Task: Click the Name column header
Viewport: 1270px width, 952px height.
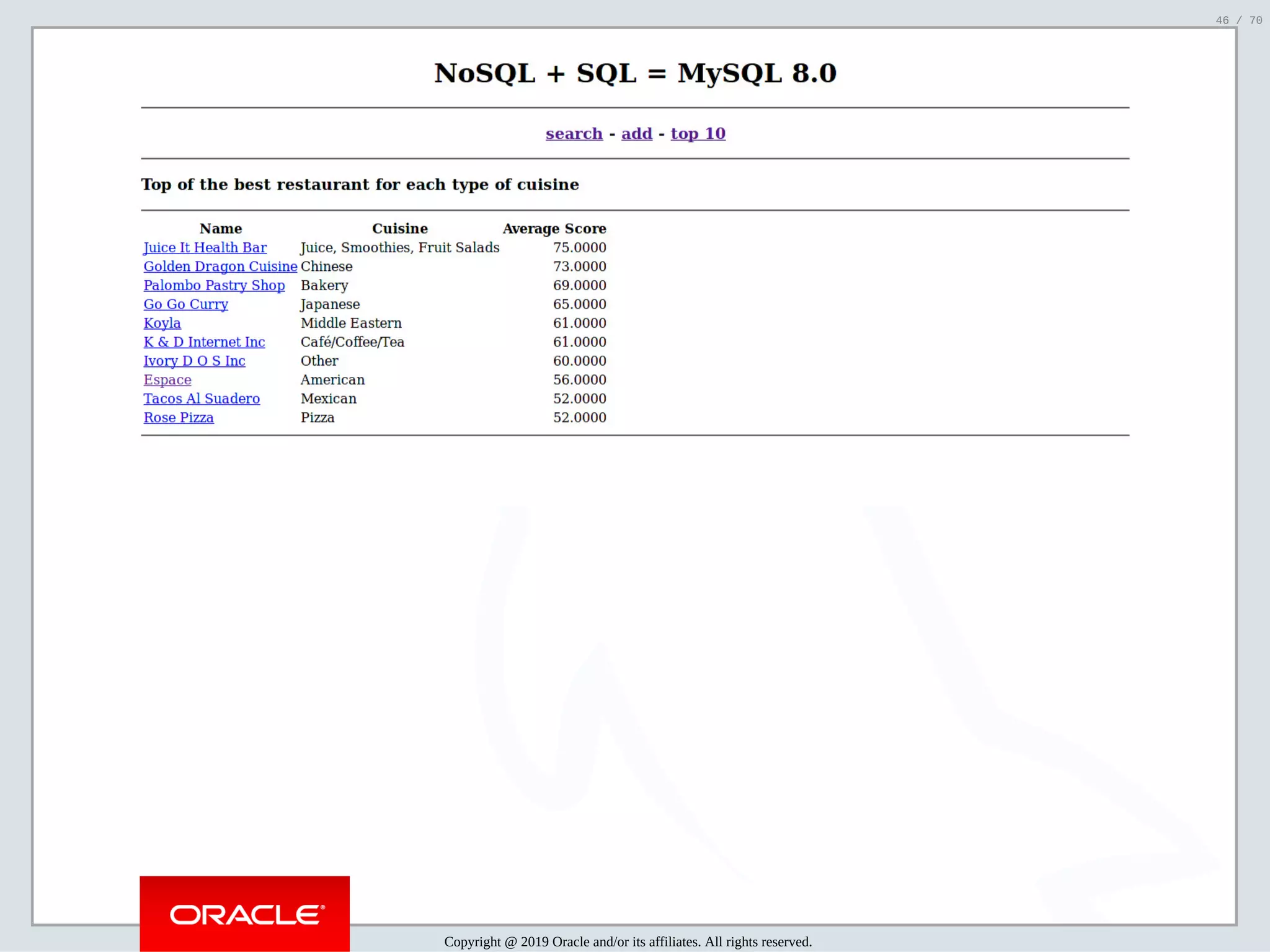Action: (221, 229)
